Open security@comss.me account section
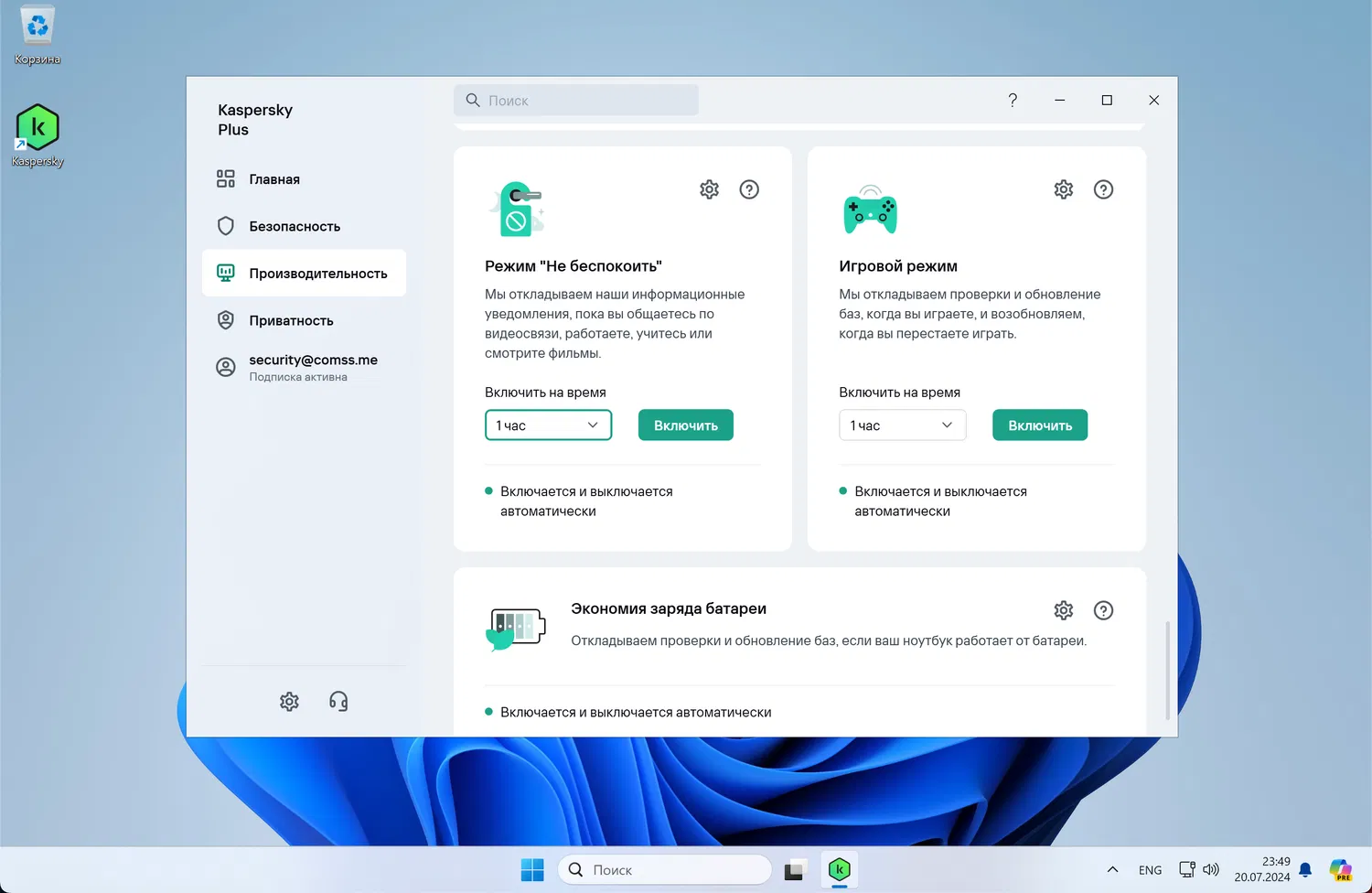 (x=304, y=367)
